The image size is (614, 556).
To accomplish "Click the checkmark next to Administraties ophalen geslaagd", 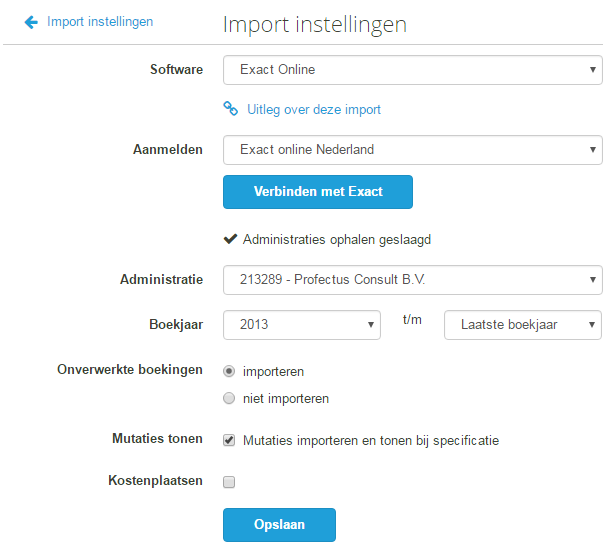I will click(230, 239).
